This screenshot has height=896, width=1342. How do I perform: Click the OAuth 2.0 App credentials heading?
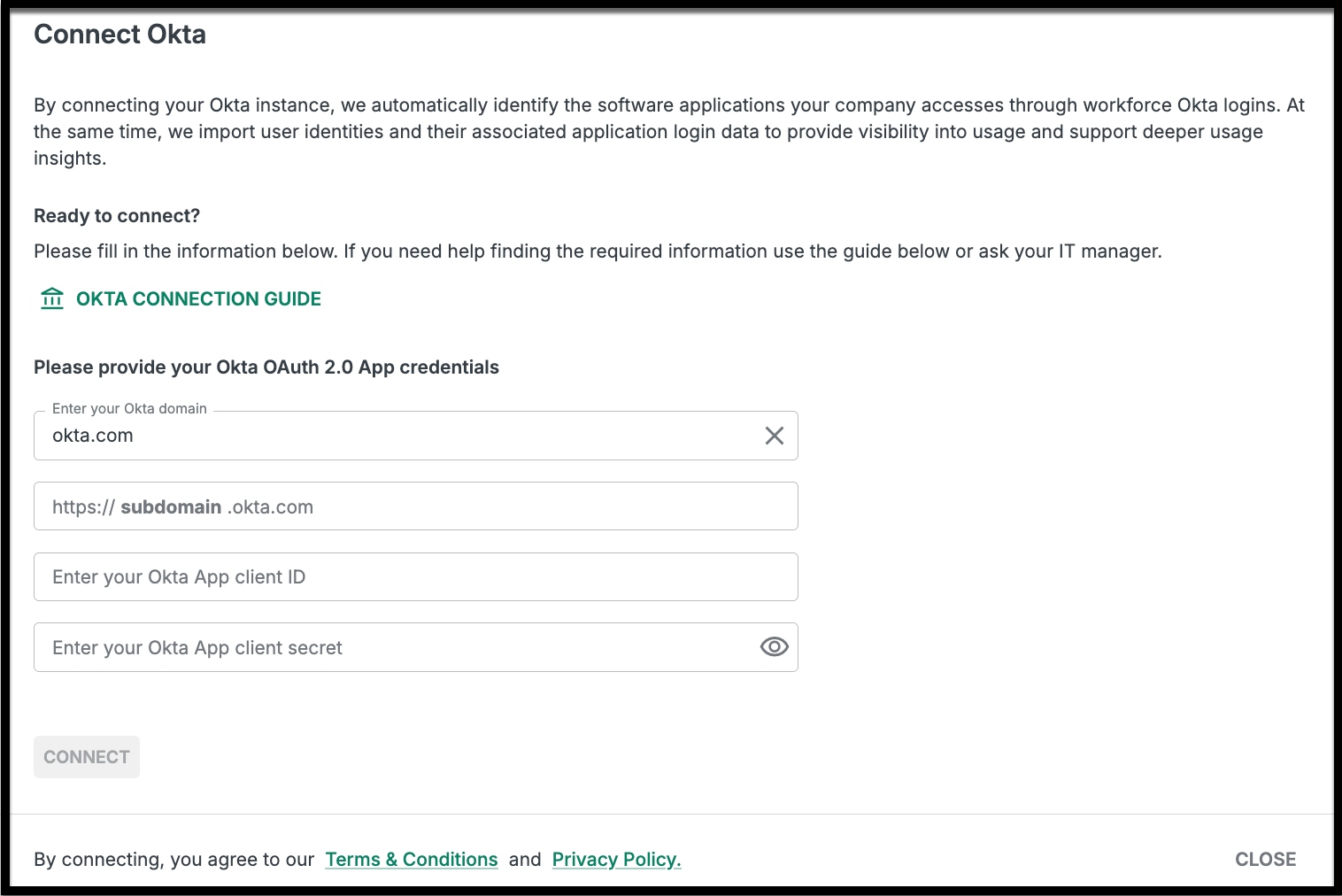pos(266,367)
